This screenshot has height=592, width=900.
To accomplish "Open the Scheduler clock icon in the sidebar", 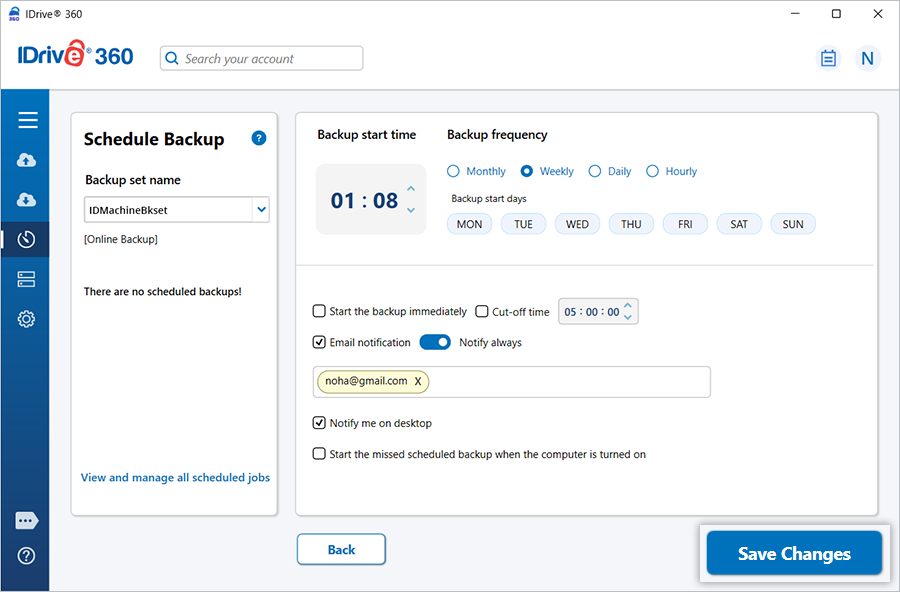I will point(27,240).
